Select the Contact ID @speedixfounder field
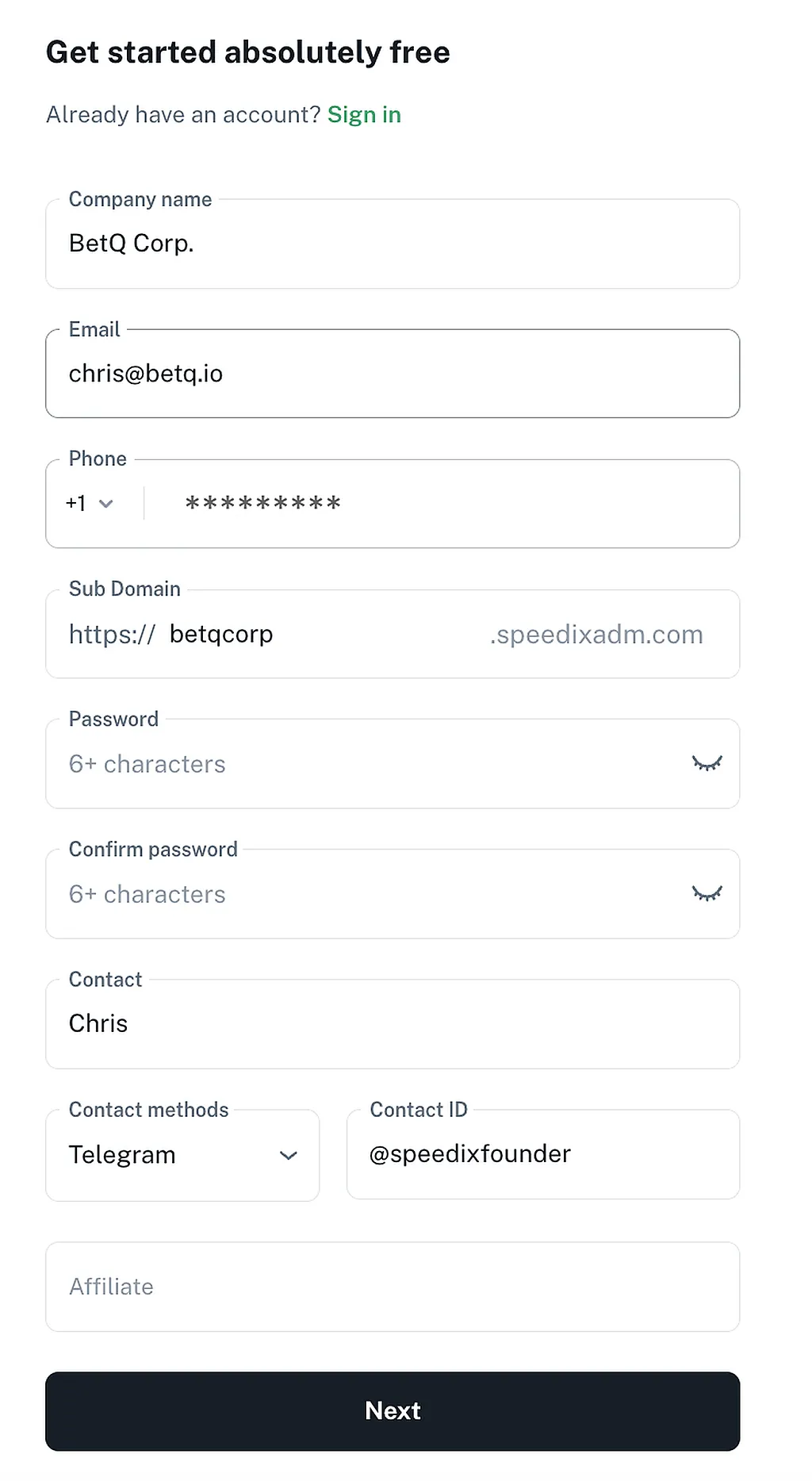 (543, 1154)
